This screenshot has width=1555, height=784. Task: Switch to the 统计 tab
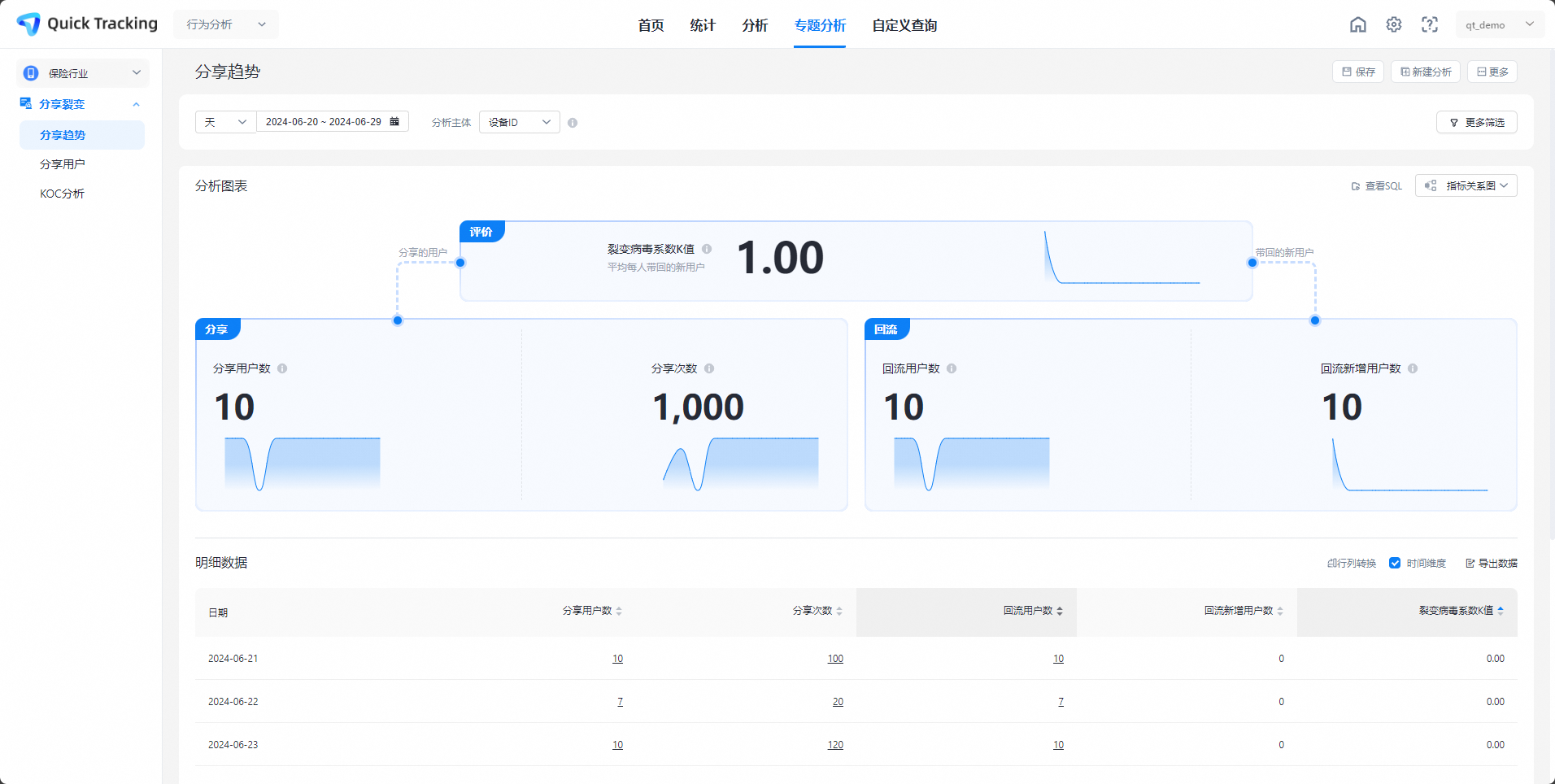point(703,25)
